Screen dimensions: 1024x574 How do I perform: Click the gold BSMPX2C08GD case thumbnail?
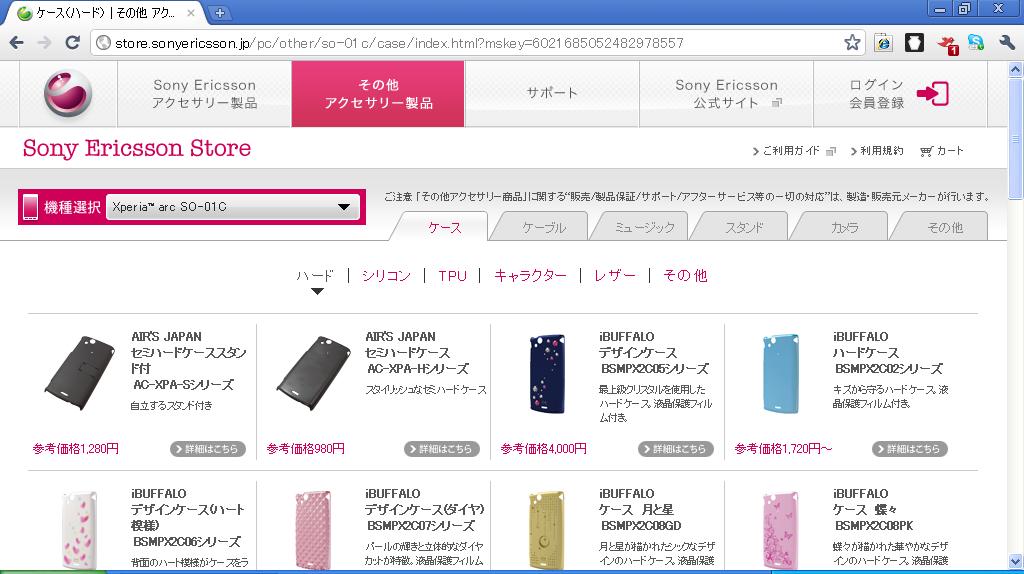click(x=547, y=530)
